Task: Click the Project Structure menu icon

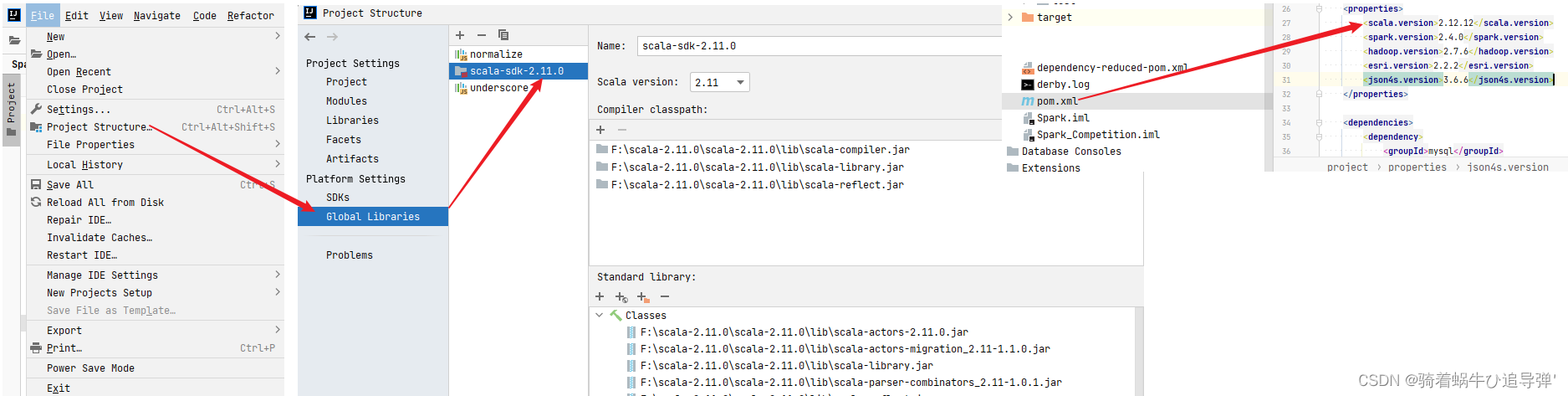Action: click(36, 126)
